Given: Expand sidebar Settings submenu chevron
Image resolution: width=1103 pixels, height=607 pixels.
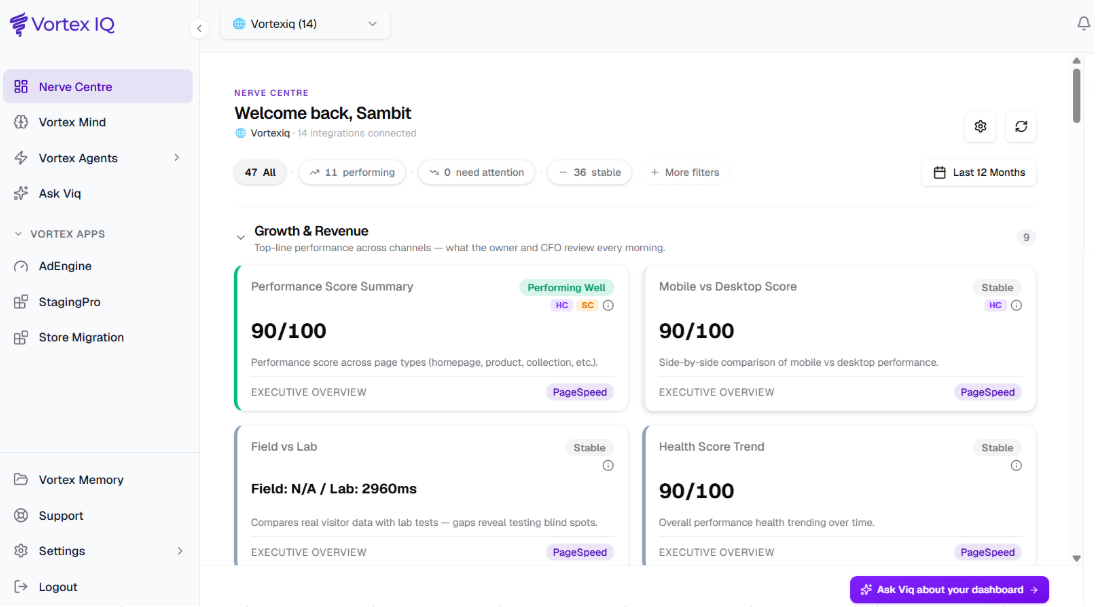Looking at the screenshot, I should pyautogui.click(x=179, y=551).
